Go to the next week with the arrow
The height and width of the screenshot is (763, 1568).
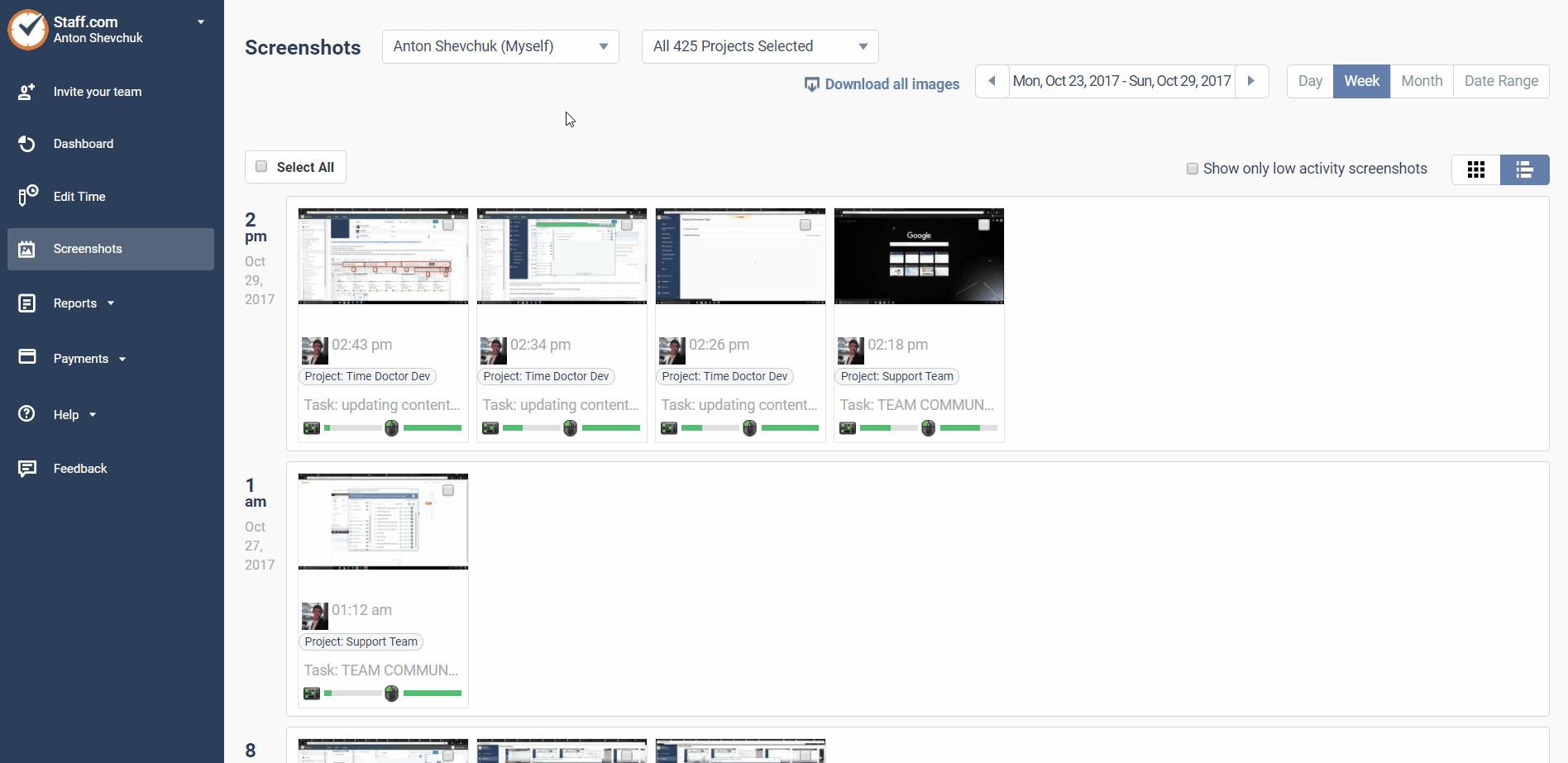click(x=1250, y=81)
